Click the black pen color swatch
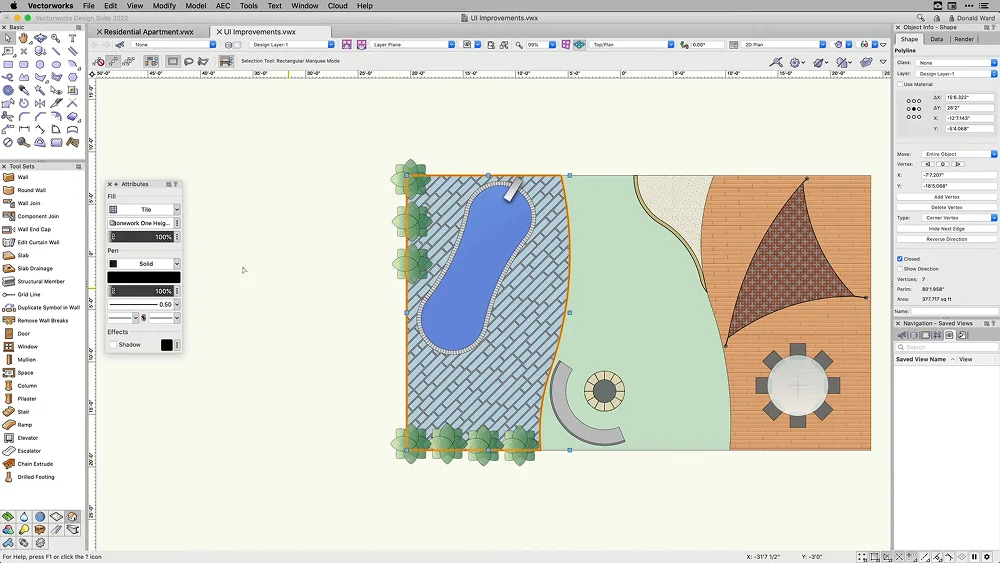1000x563 pixels. coord(144,277)
